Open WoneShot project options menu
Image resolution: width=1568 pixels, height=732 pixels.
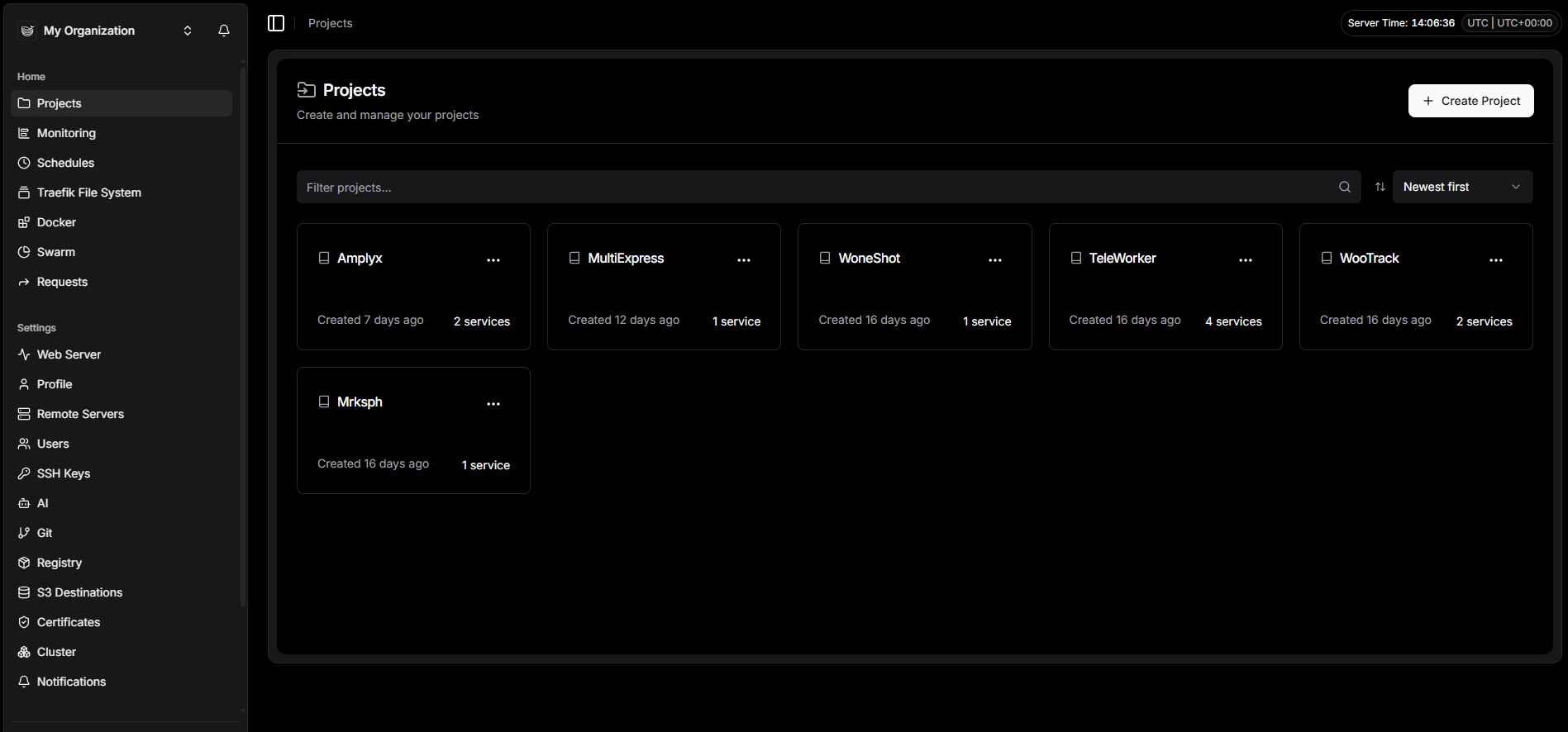(994, 260)
